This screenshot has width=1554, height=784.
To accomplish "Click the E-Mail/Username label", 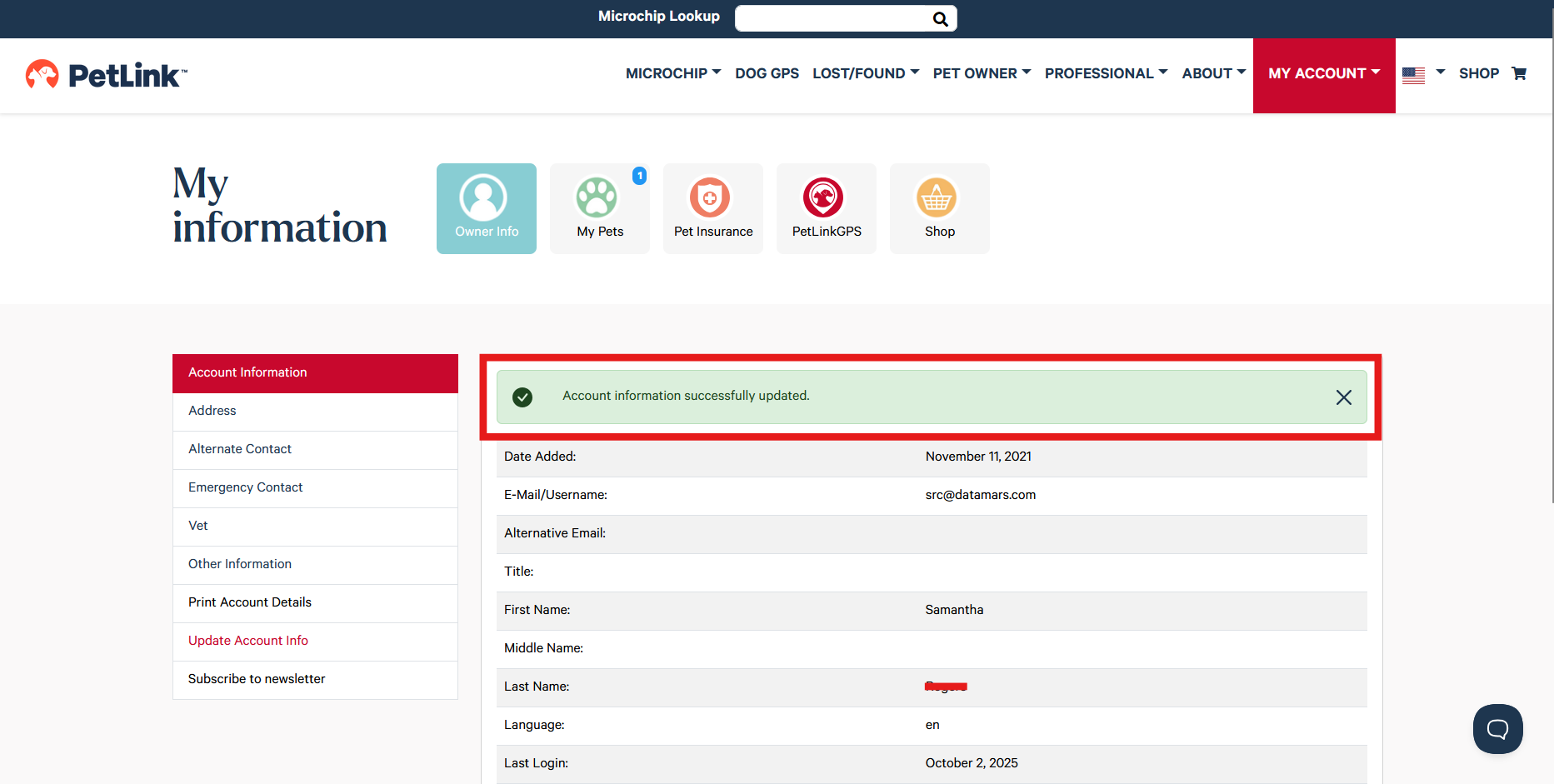I will pos(556,495).
